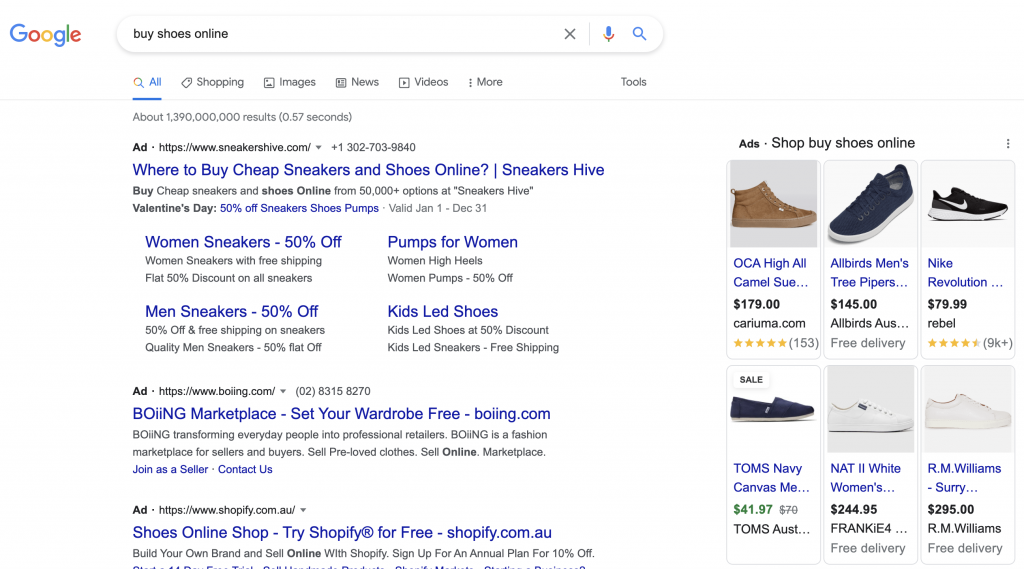Open 'TOMS Navy Canvas Me…' product title
This screenshot has width=1024, height=569.
tap(771, 478)
